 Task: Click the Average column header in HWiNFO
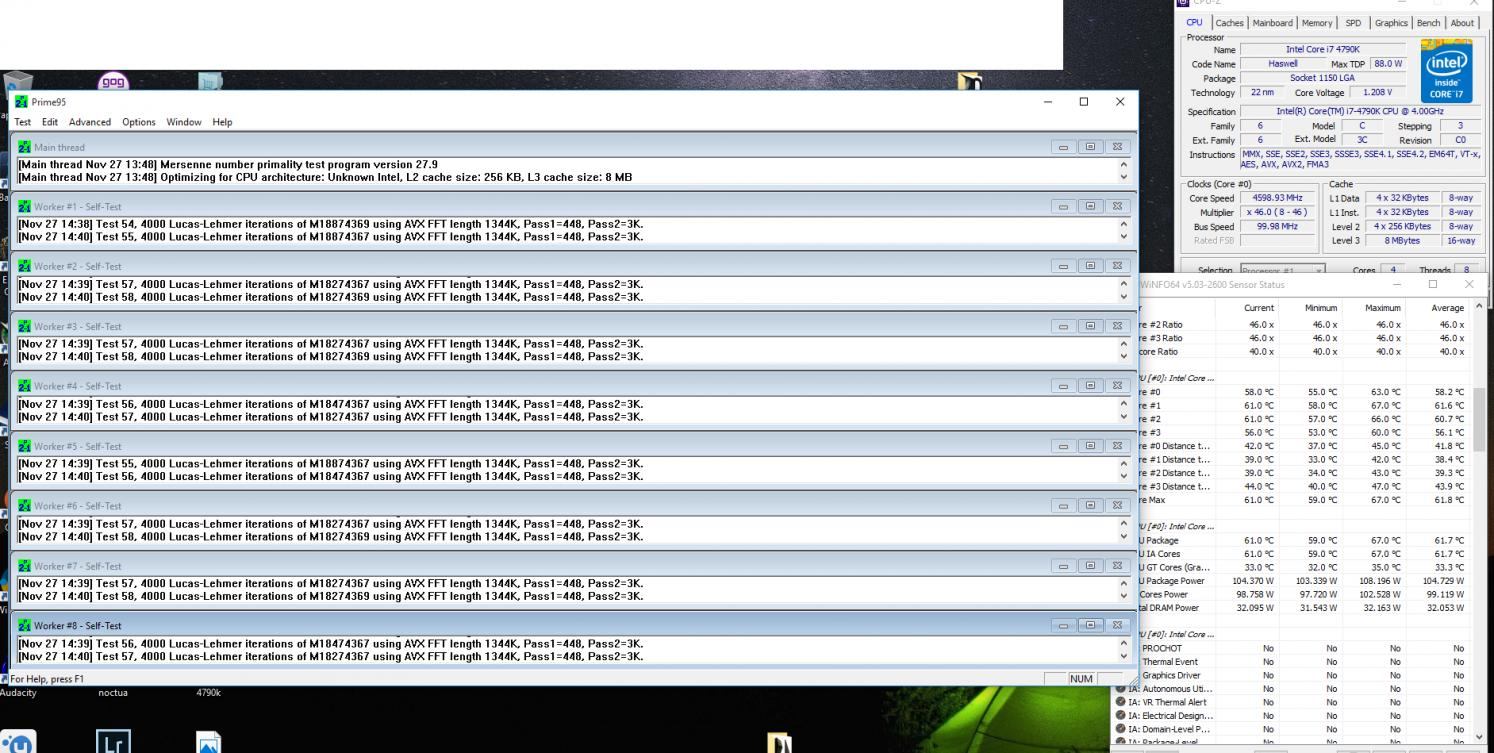[1447, 308]
